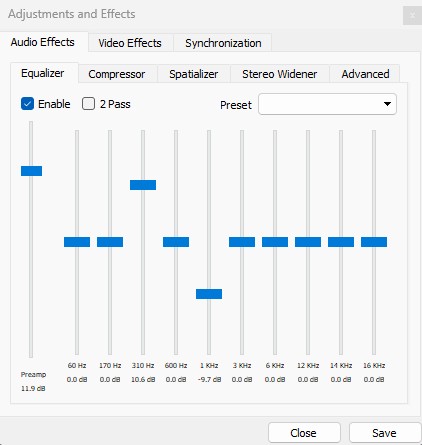Screen dimensions: 422x445
Task: Click the 6 KHz band slider handle
Action: (x=275, y=242)
